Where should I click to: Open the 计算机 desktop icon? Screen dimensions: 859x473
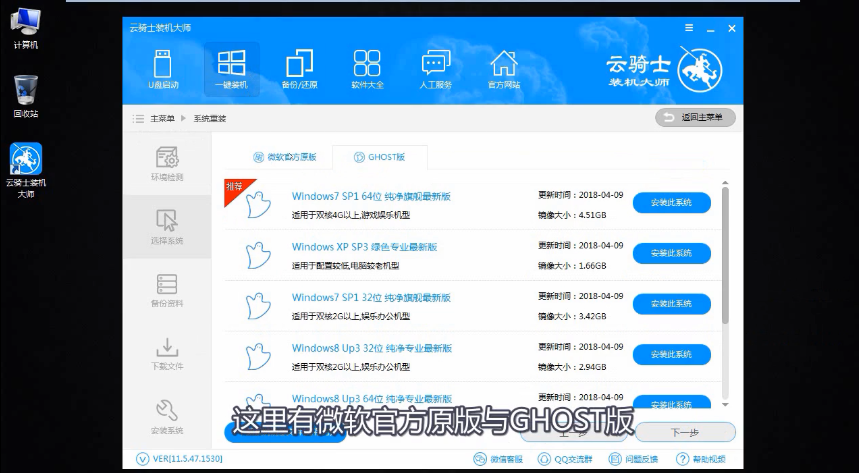tap(25, 29)
